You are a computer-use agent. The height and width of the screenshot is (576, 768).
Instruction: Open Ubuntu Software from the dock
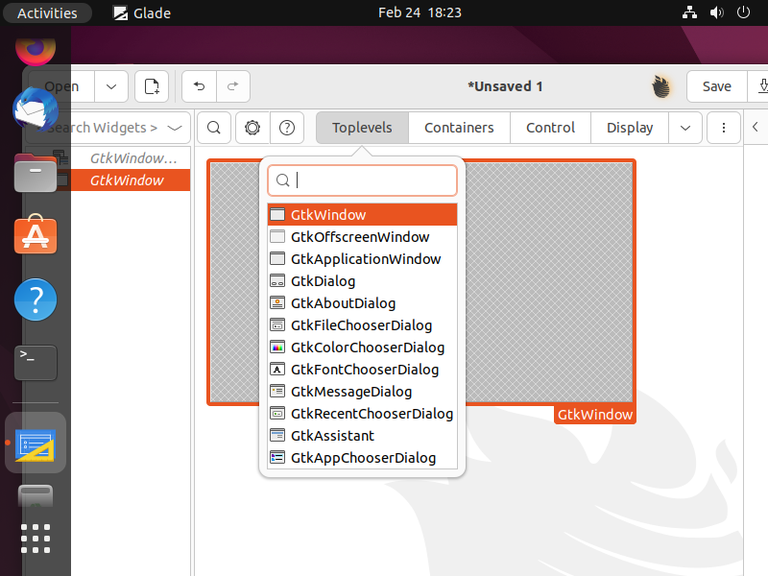[x=35, y=236]
